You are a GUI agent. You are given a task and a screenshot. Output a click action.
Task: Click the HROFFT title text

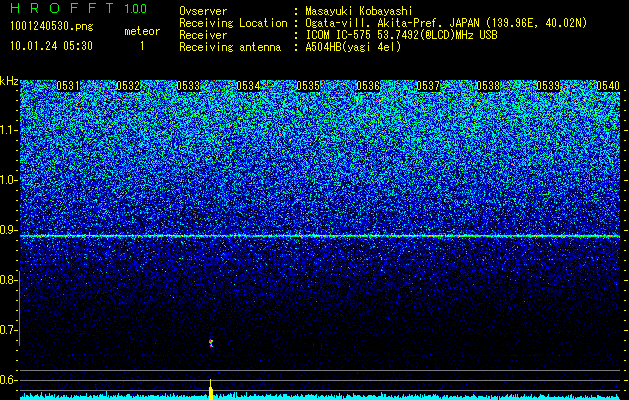coord(62,8)
